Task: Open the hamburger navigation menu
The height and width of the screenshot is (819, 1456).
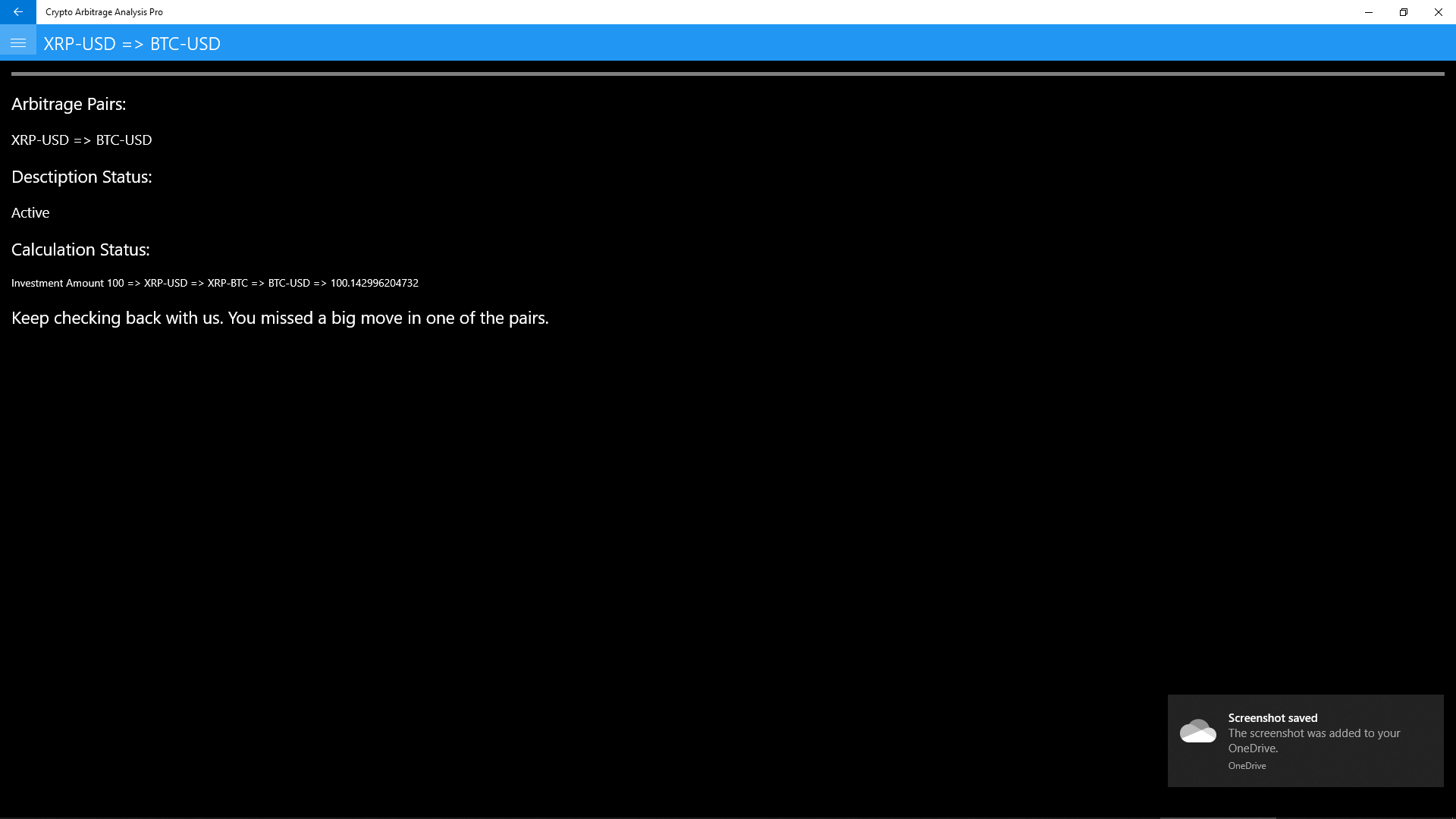Action: [x=18, y=43]
